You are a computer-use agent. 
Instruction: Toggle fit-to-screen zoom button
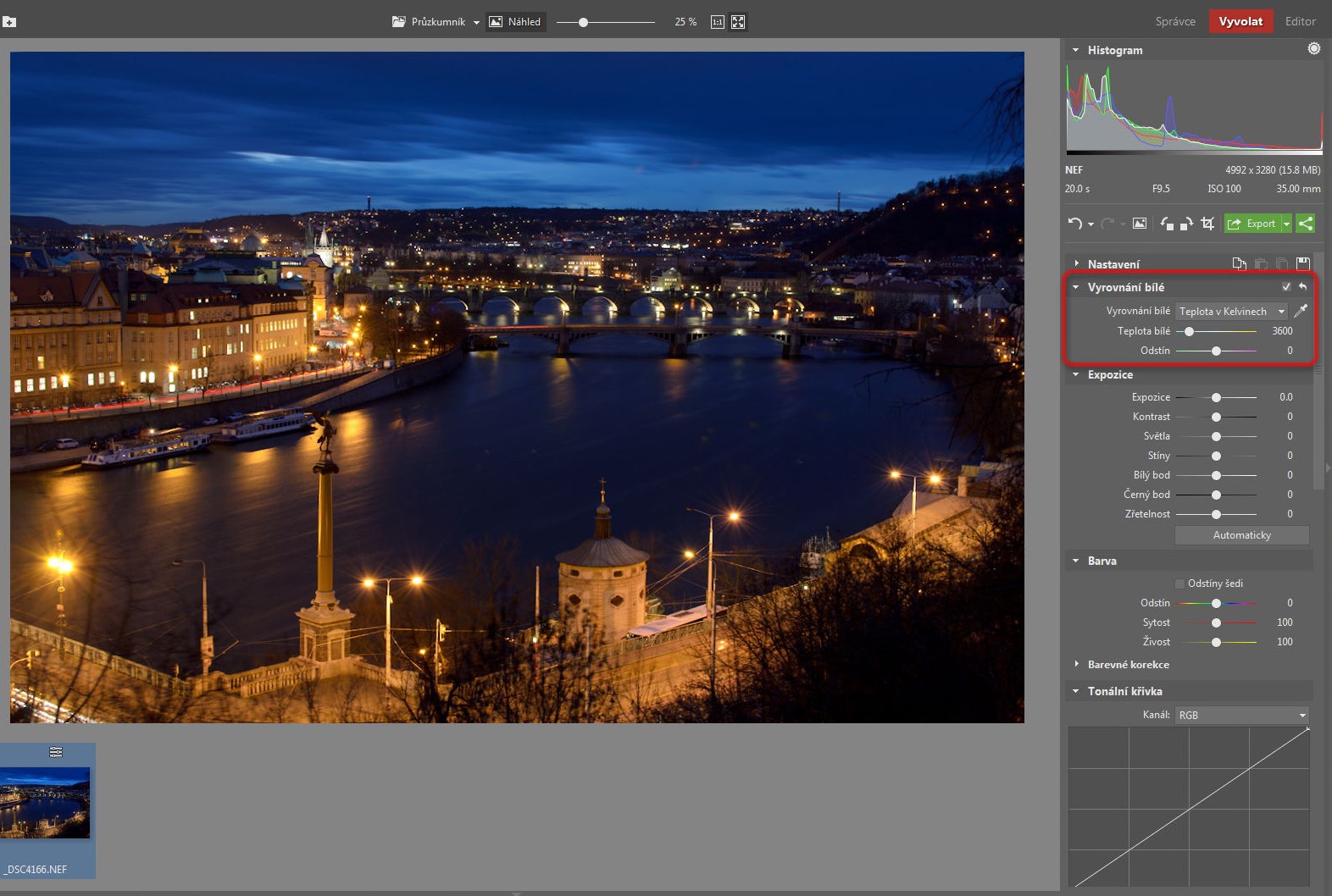[738, 22]
